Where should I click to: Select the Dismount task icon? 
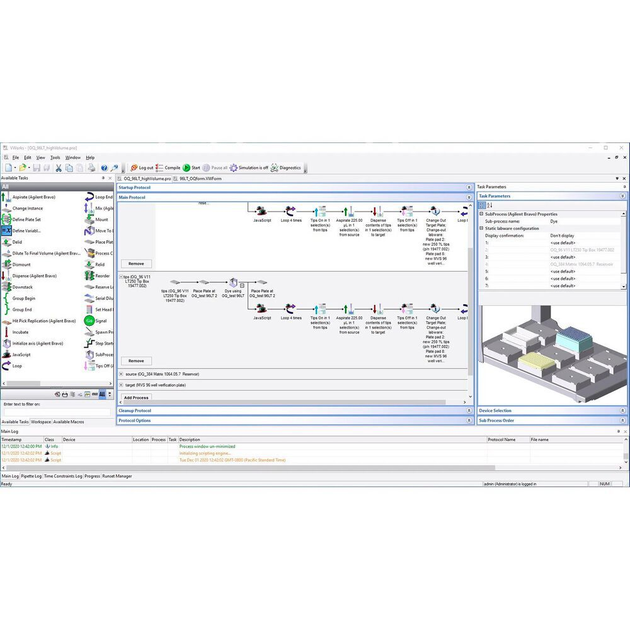point(6,264)
